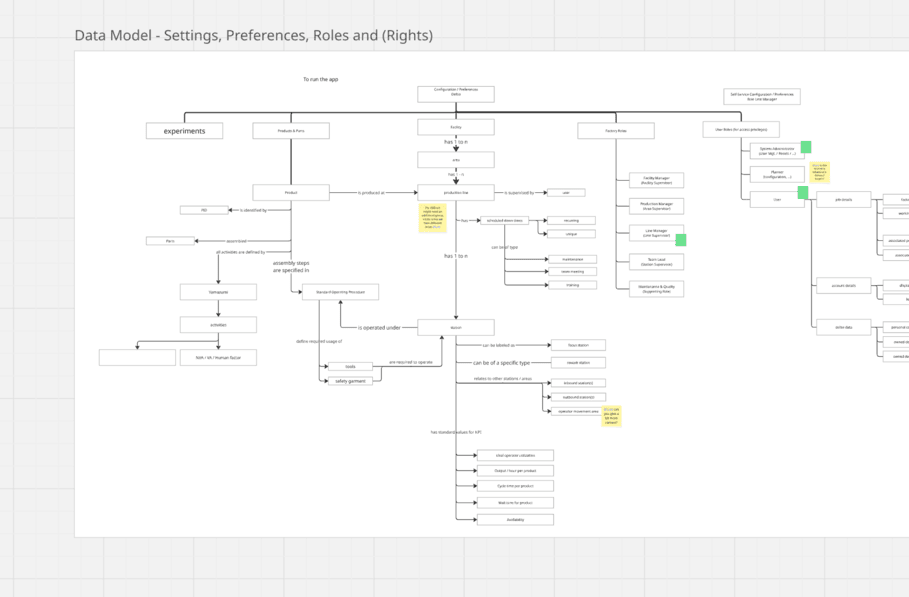Click the 'is identified by' connector label

pos(253,210)
